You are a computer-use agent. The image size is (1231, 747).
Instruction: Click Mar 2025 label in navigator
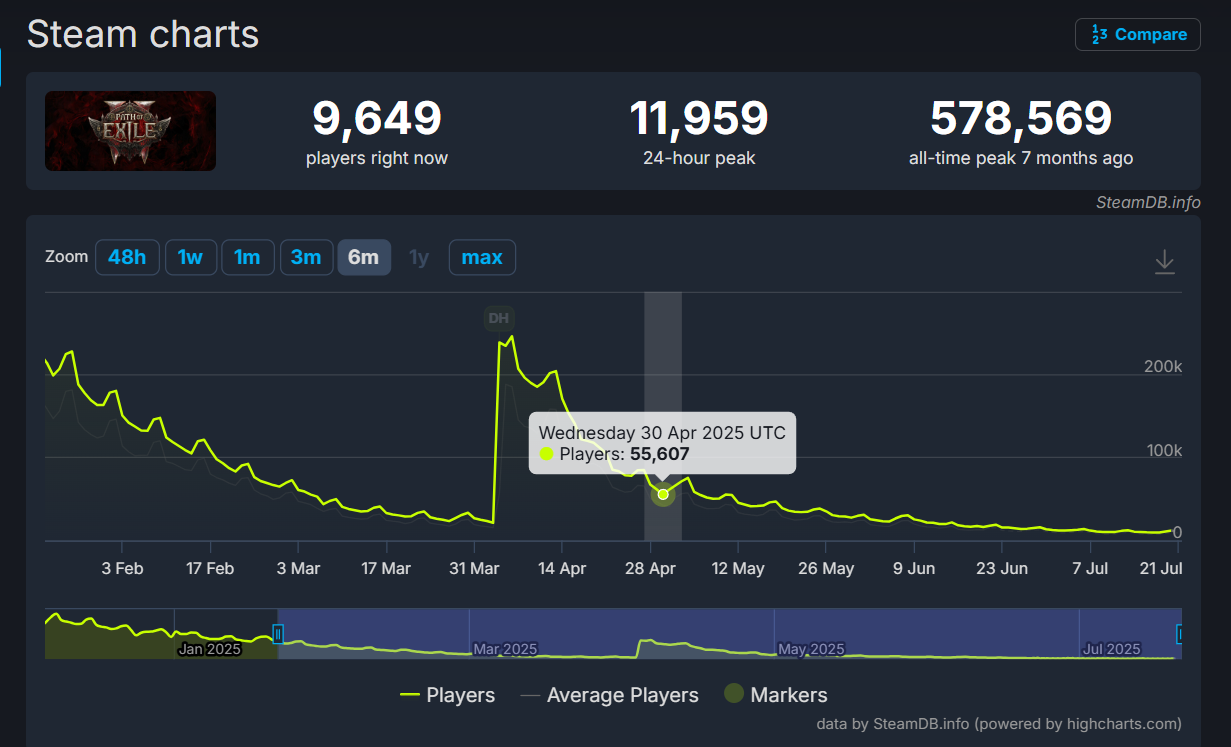pos(505,649)
